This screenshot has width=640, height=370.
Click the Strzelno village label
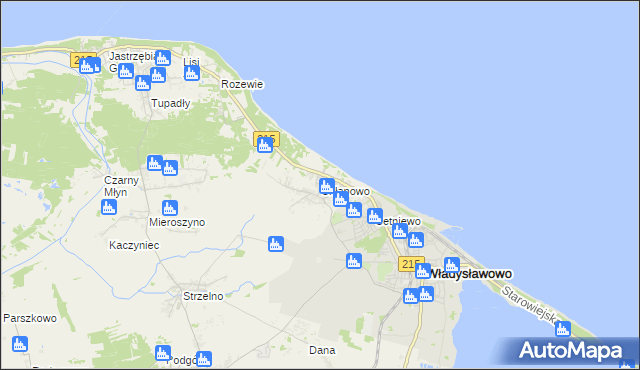tap(203, 296)
